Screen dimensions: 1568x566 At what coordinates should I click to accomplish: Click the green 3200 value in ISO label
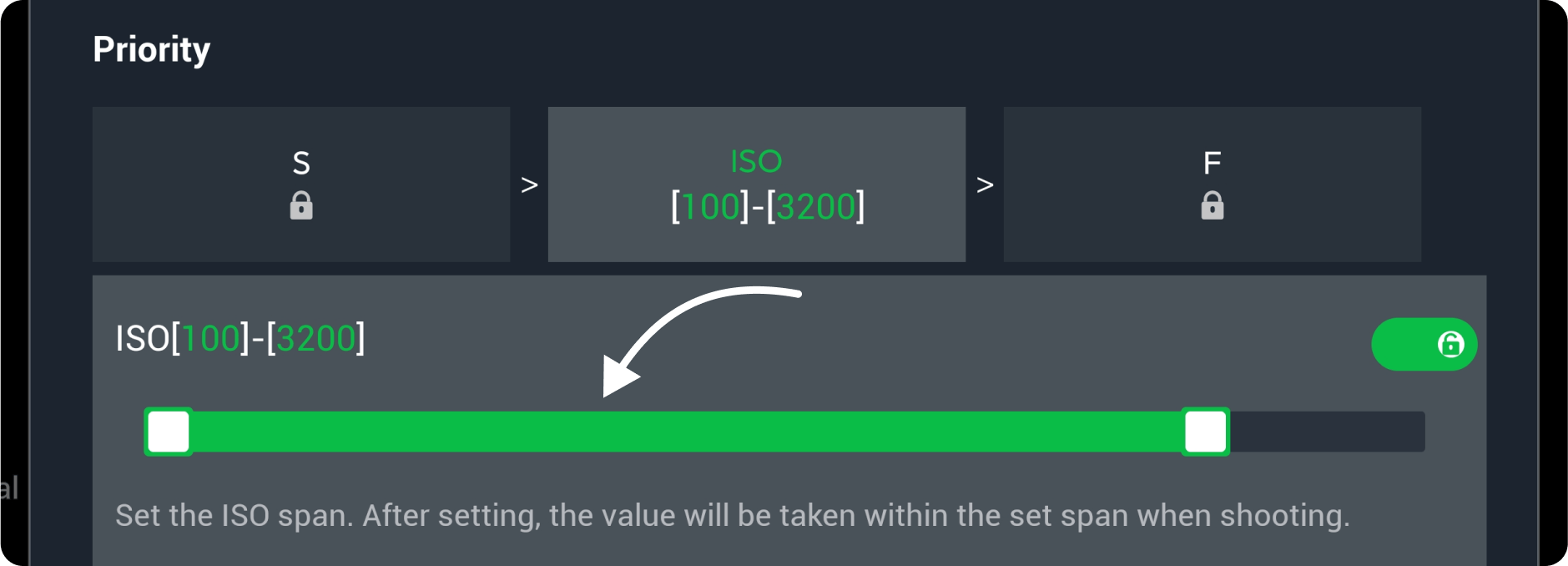coord(315,339)
